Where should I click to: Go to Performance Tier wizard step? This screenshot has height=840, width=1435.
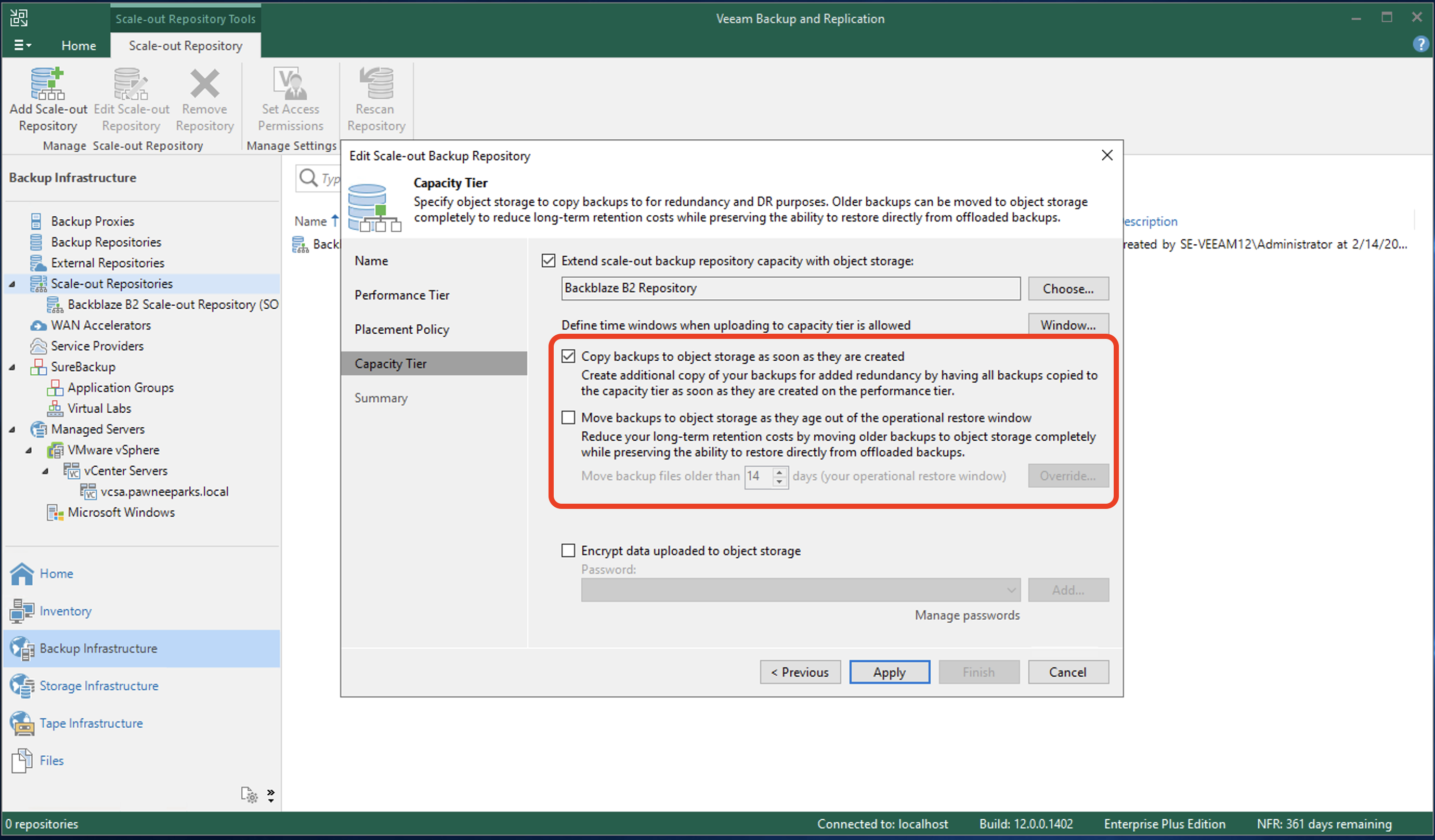tap(401, 295)
